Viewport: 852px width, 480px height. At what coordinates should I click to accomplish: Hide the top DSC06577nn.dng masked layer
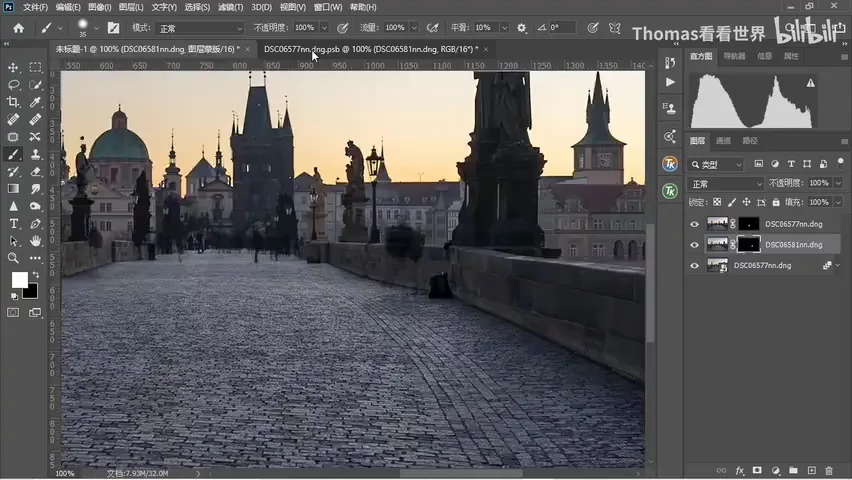(x=694, y=224)
